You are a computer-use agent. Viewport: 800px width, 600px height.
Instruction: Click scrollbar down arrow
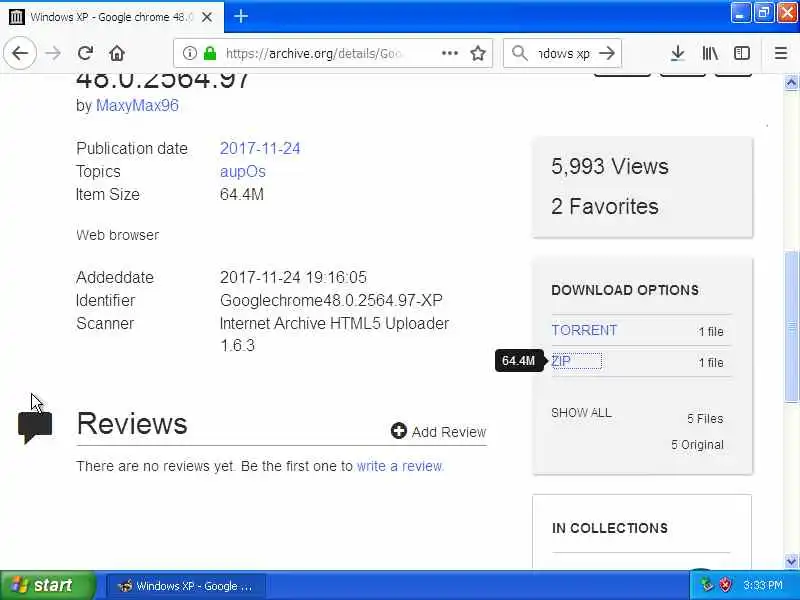(791, 561)
